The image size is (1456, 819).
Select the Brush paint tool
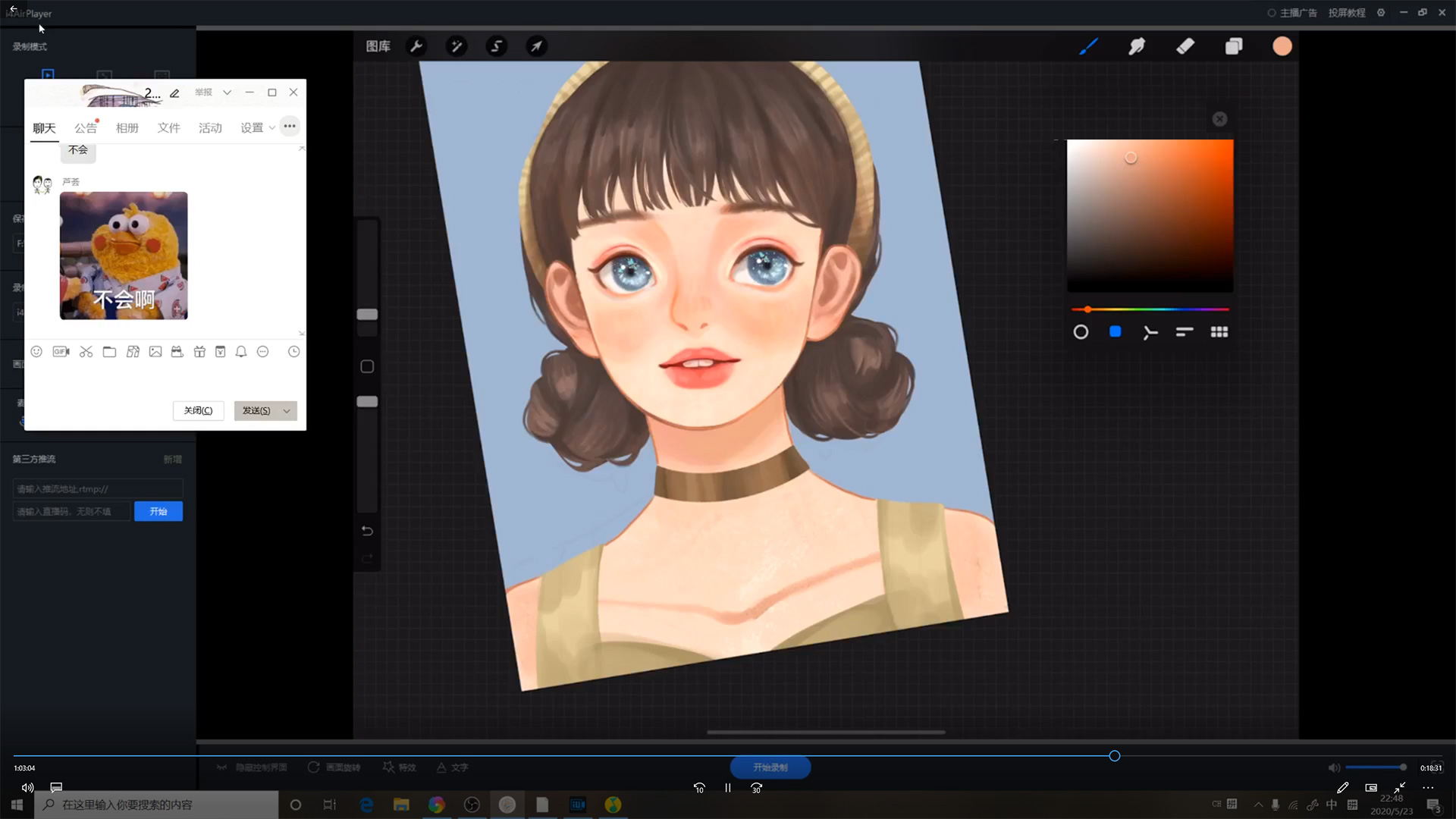click(1088, 46)
